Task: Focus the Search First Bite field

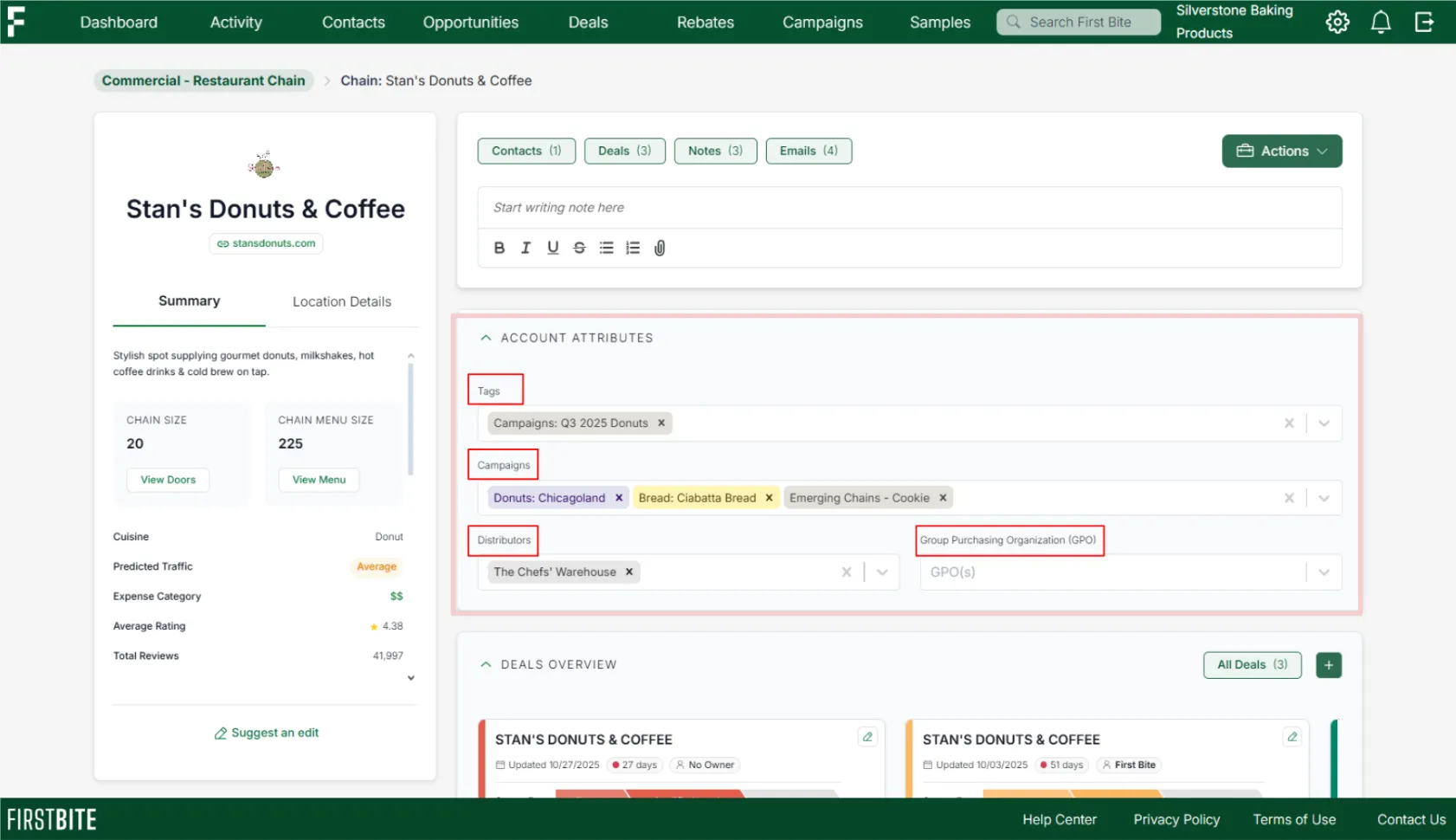Action: pyautogui.click(x=1079, y=22)
